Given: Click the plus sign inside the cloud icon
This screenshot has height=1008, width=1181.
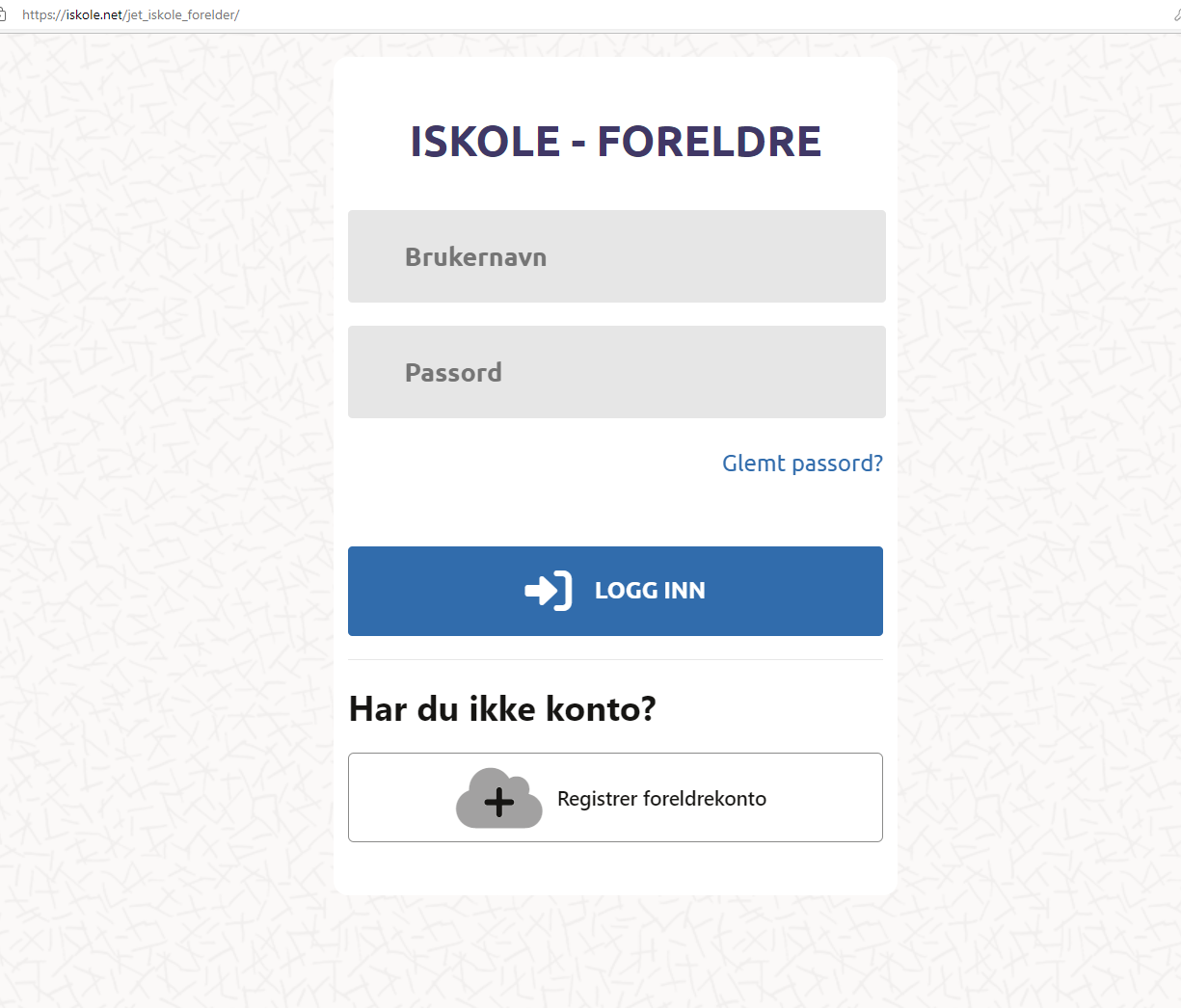Looking at the screenshot, I should (x=498, y=801).
